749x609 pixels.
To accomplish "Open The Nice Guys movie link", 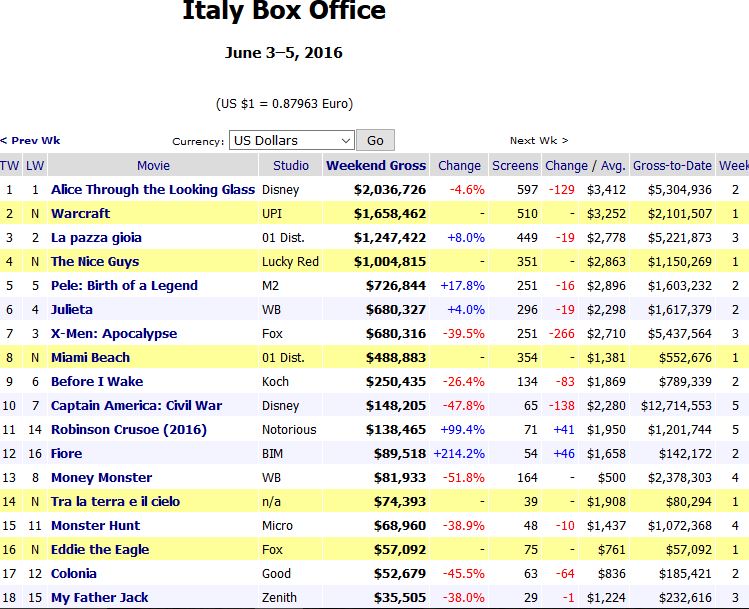I will point(95,262).
